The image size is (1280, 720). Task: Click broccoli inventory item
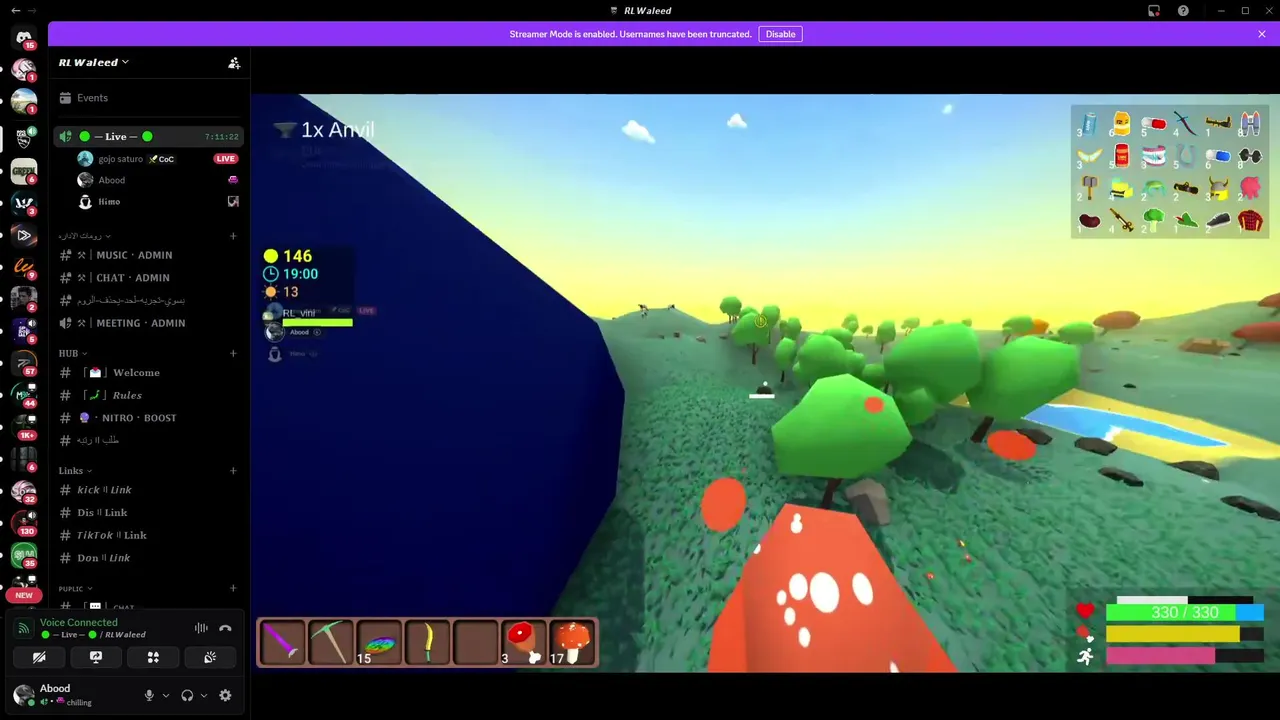(1154, 220)
